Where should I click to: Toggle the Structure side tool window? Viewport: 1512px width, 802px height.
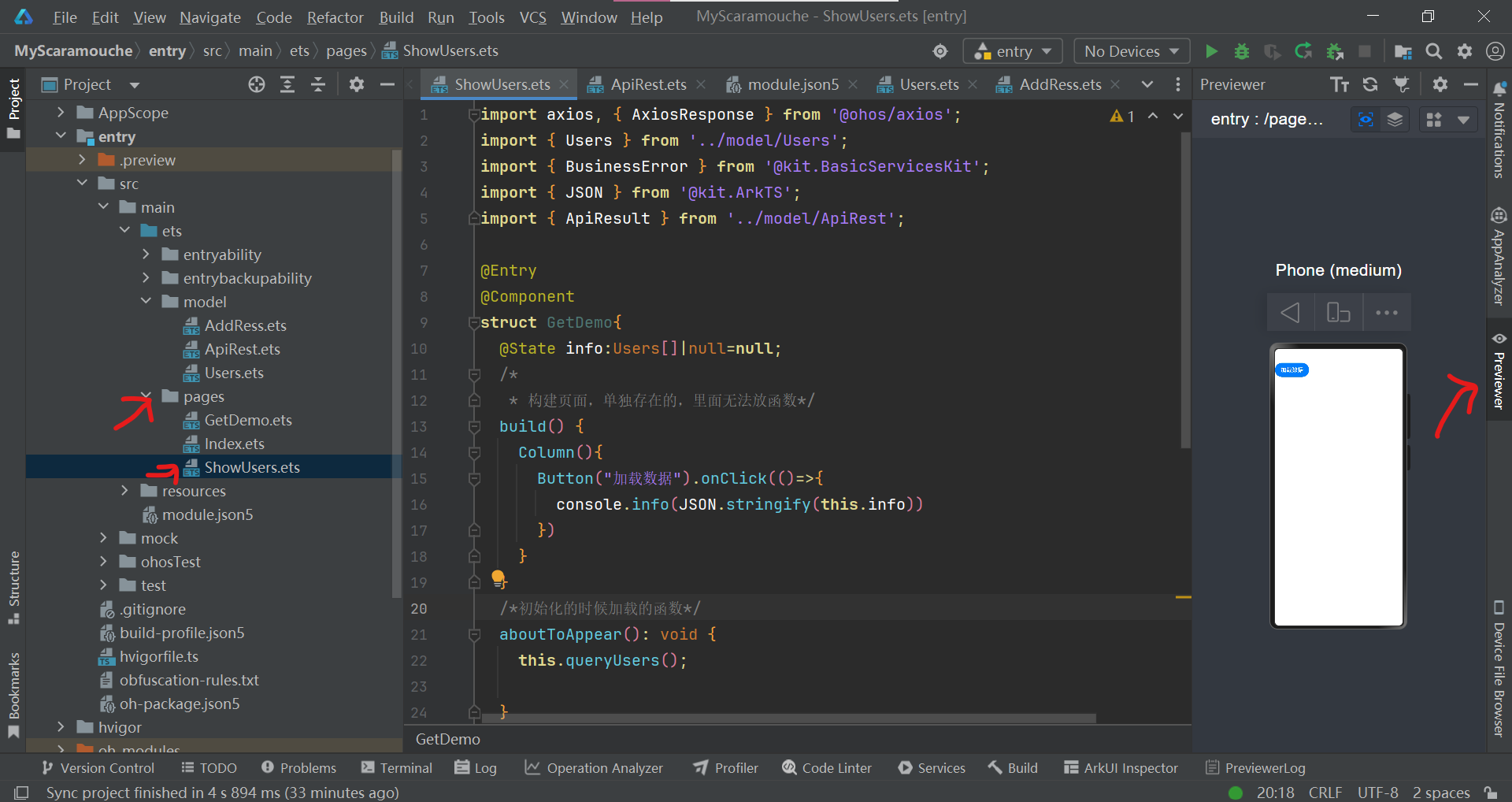coord(13,588)
